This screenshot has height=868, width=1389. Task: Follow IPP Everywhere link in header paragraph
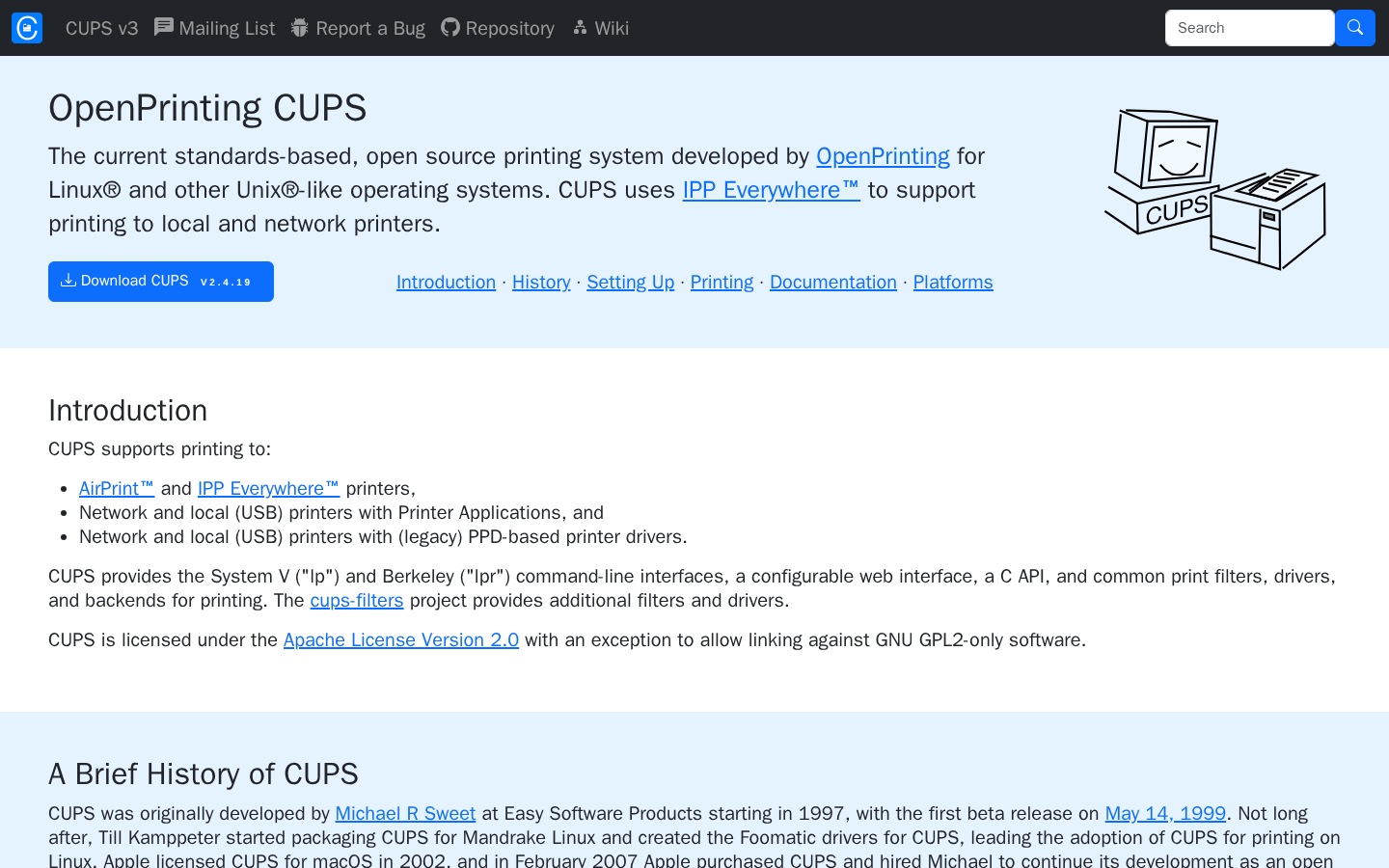click(x=771, y=190)
